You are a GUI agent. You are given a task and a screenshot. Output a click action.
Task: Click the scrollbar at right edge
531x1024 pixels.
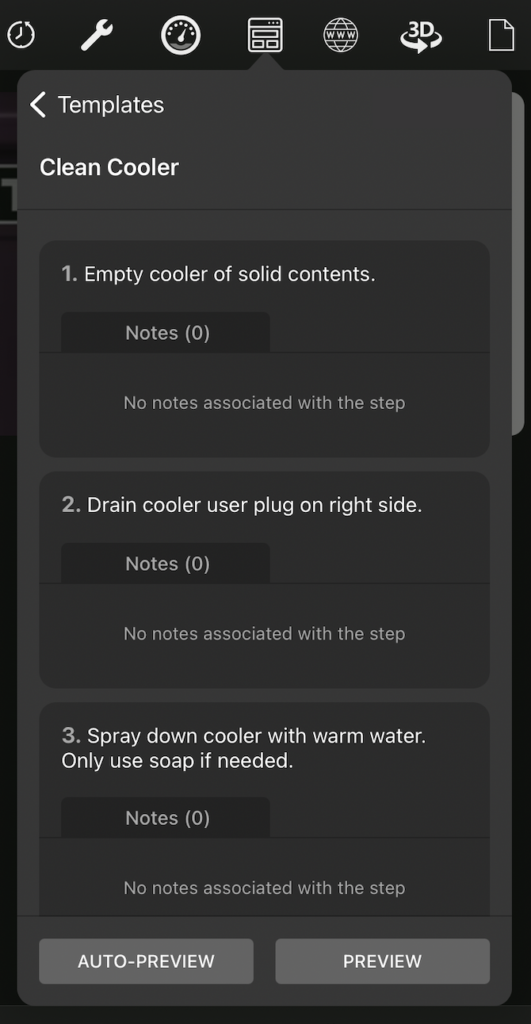click(518, 263)
